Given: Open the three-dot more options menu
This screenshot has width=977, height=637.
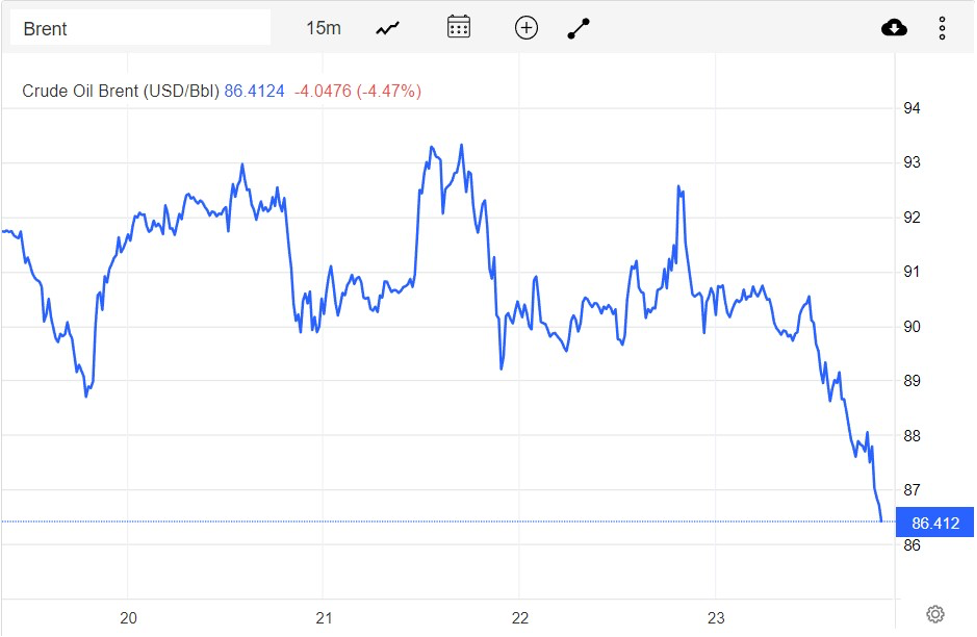Looking at the screenshot, I should click(942, 28).
